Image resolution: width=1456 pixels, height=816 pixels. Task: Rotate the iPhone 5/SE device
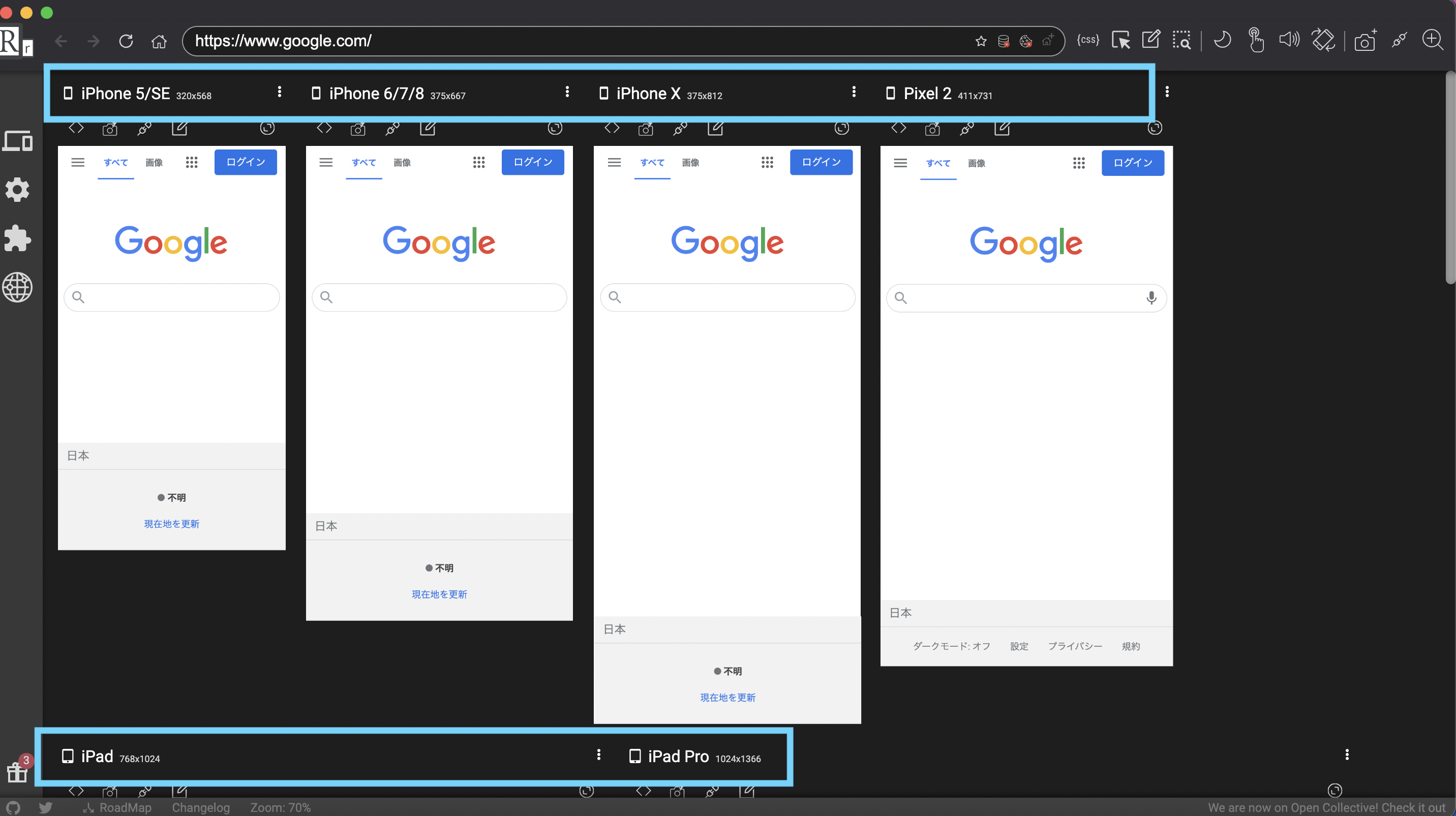click(x=267, y=128)
